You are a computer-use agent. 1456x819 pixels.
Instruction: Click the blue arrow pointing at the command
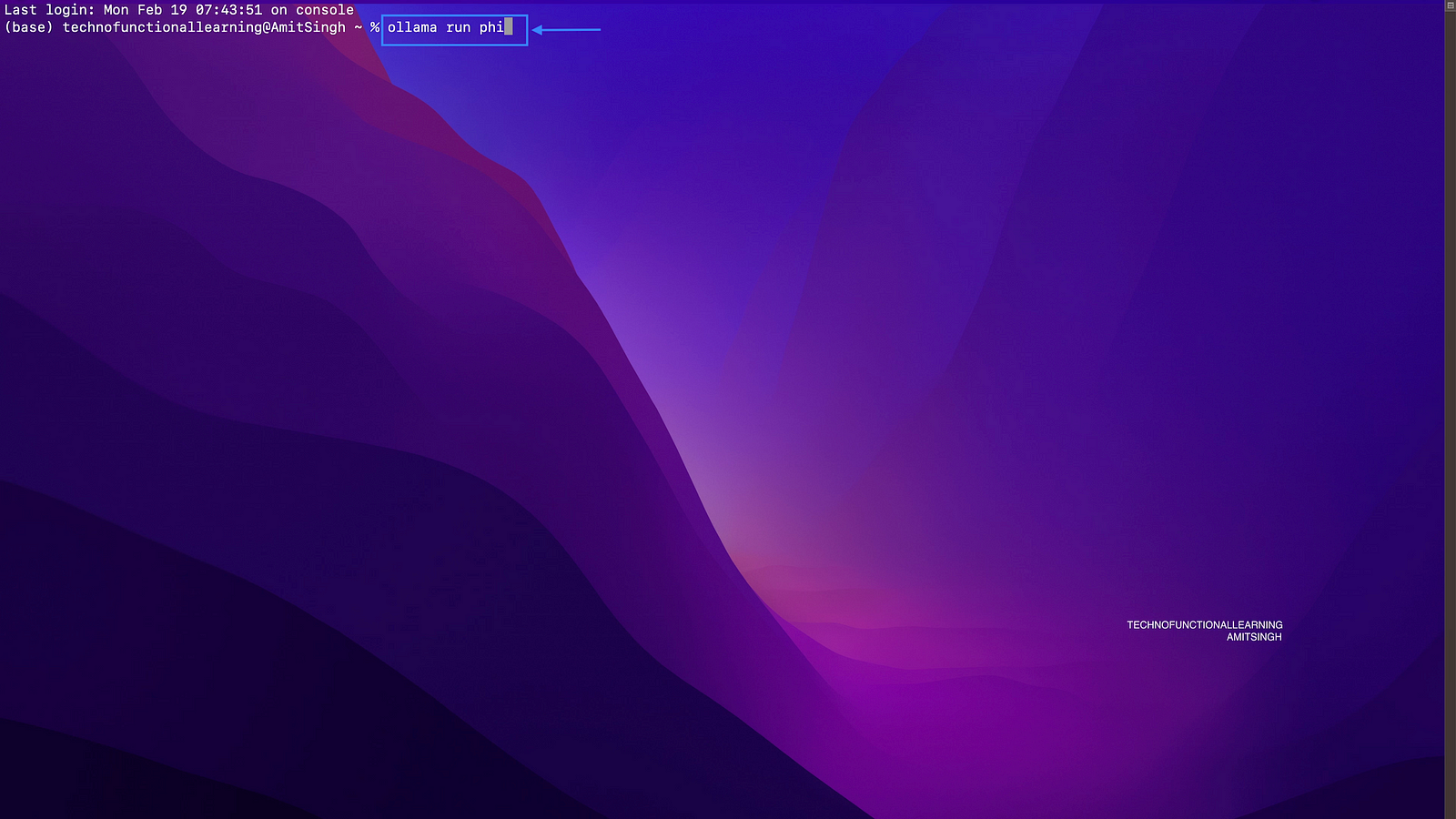566,29
